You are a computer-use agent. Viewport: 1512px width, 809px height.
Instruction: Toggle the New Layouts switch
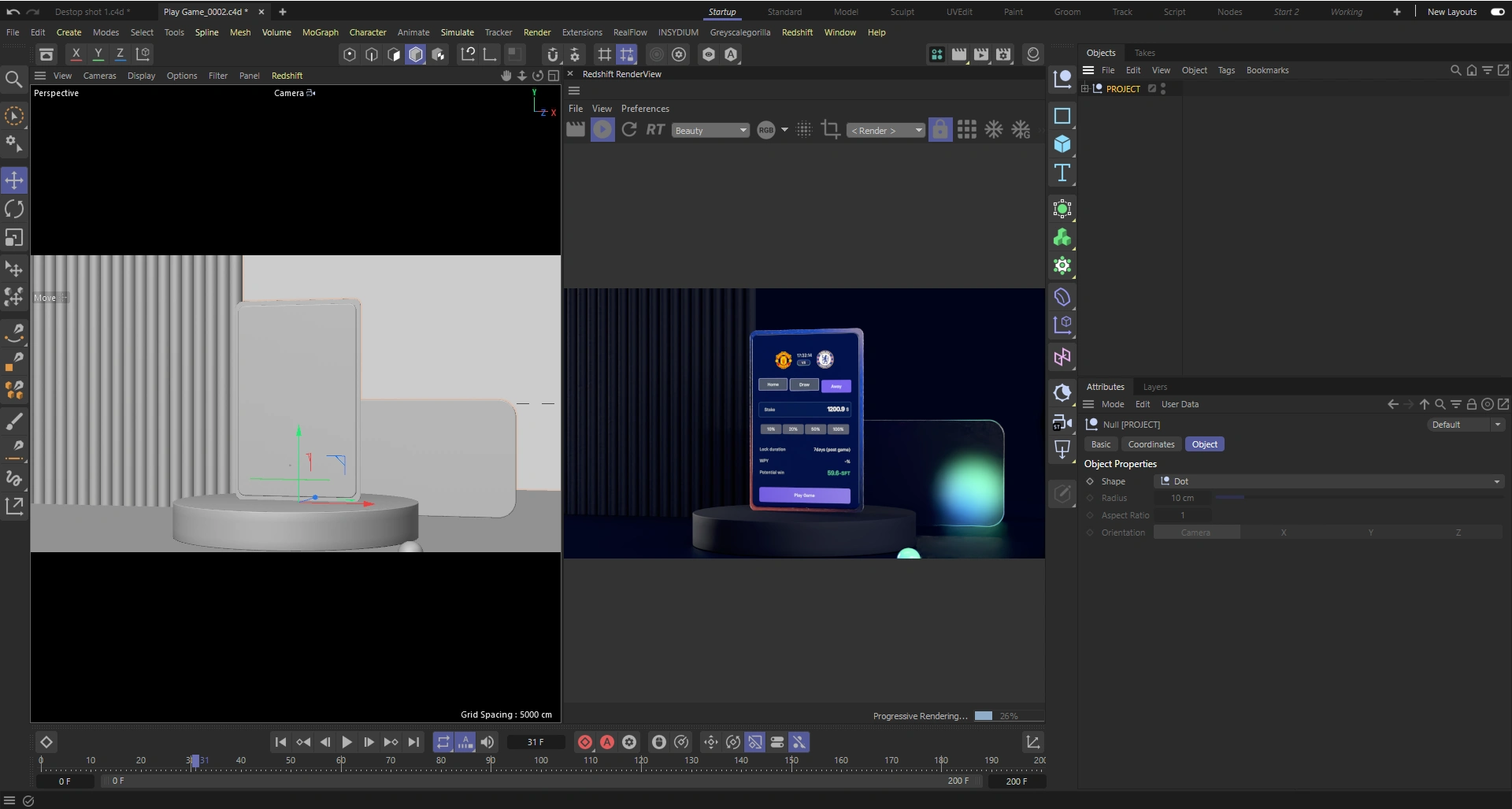pos(1497,12)
